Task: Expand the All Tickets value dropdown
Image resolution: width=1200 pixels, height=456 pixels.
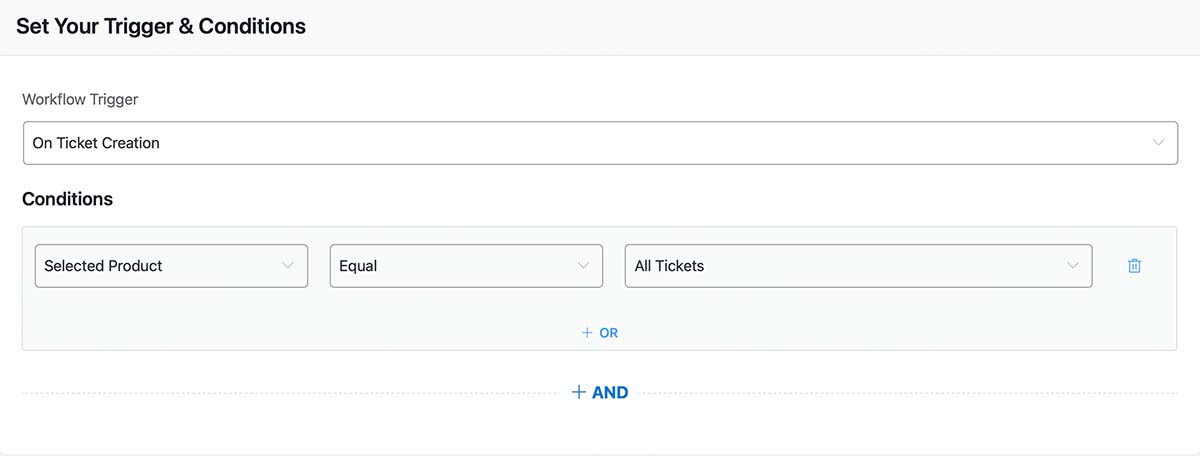Action: (858, 266)
